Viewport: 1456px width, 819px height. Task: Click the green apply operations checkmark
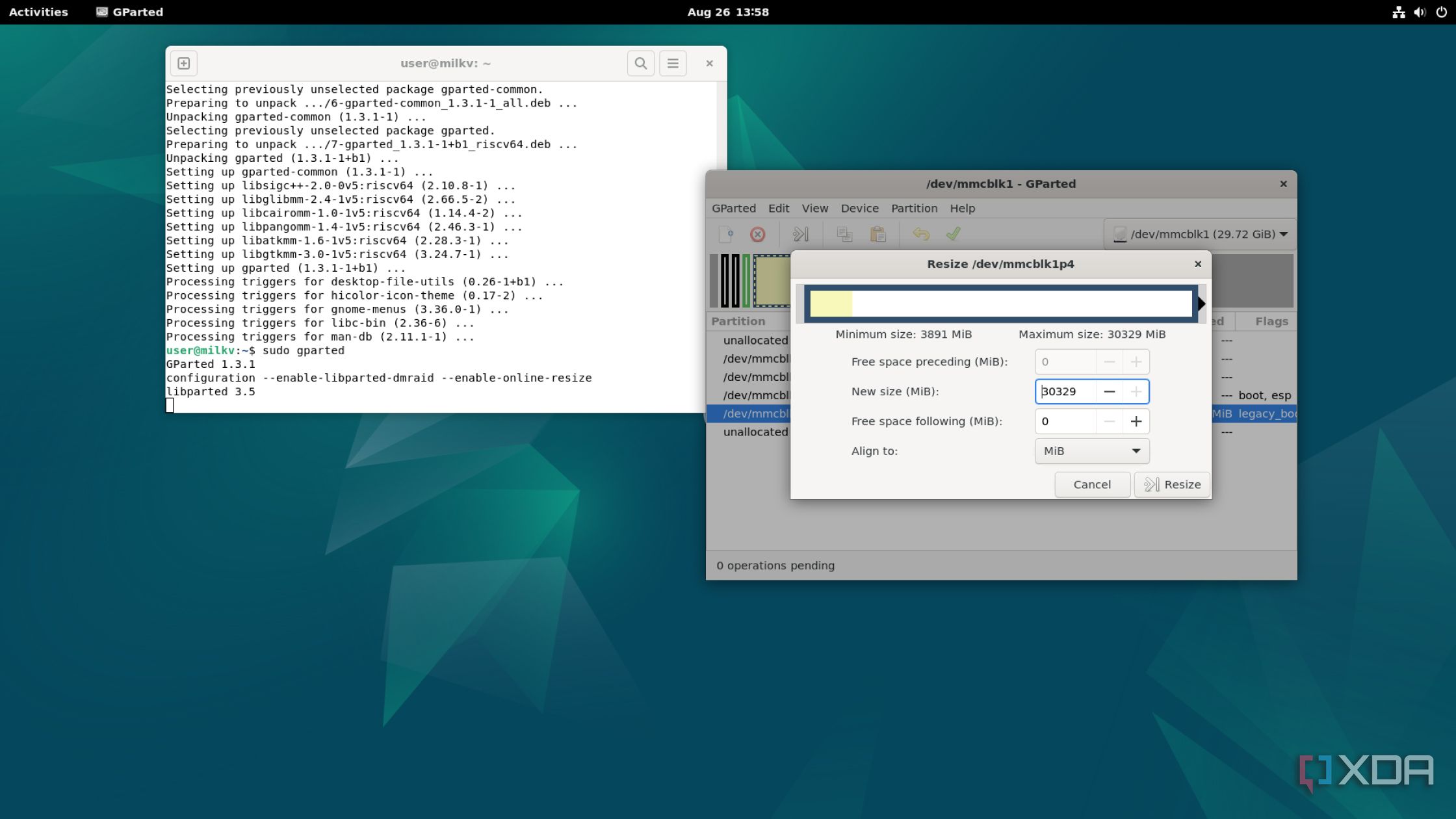(x=953, y=234)
